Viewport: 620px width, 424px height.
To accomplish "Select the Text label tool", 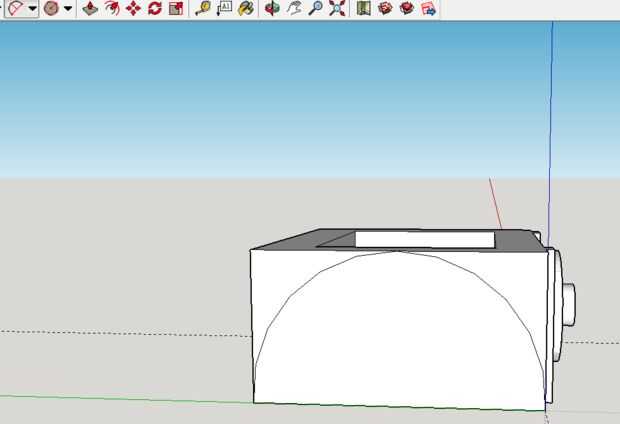I will click(224, 8).
